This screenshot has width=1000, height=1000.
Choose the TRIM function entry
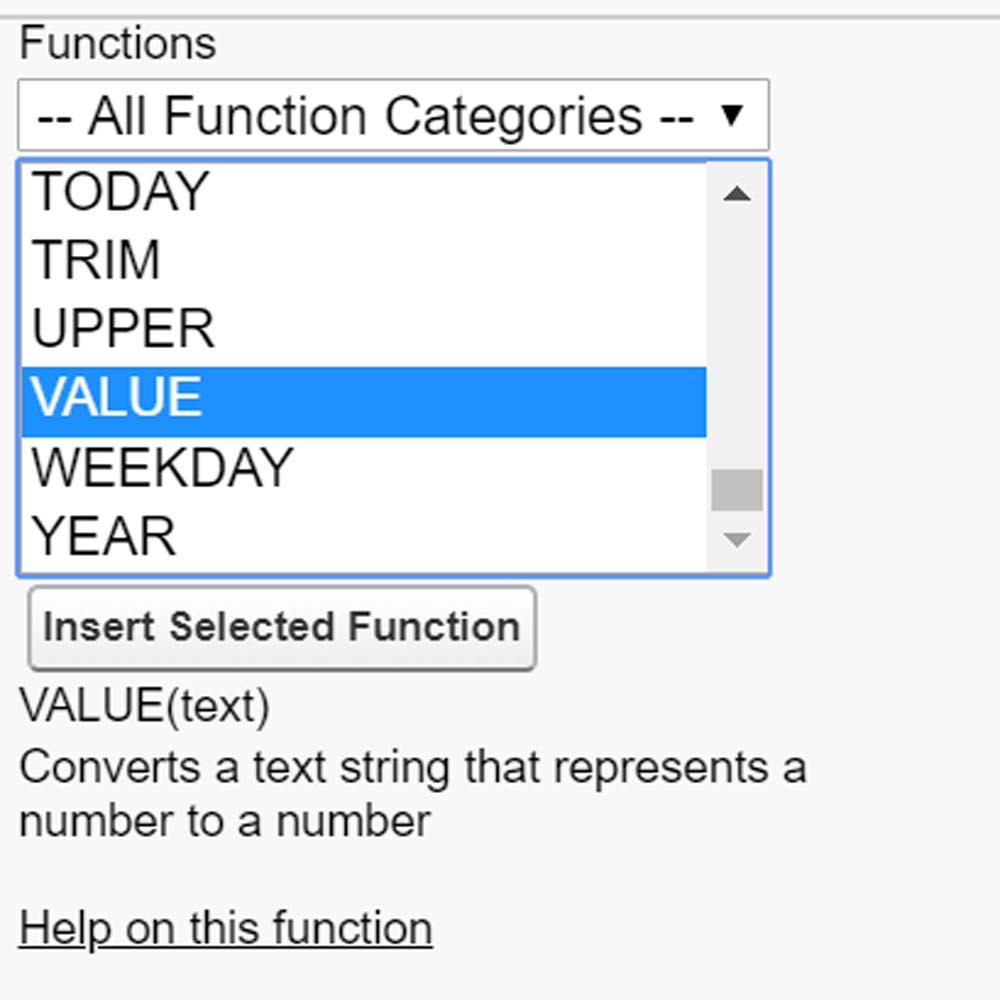point(97,261)
